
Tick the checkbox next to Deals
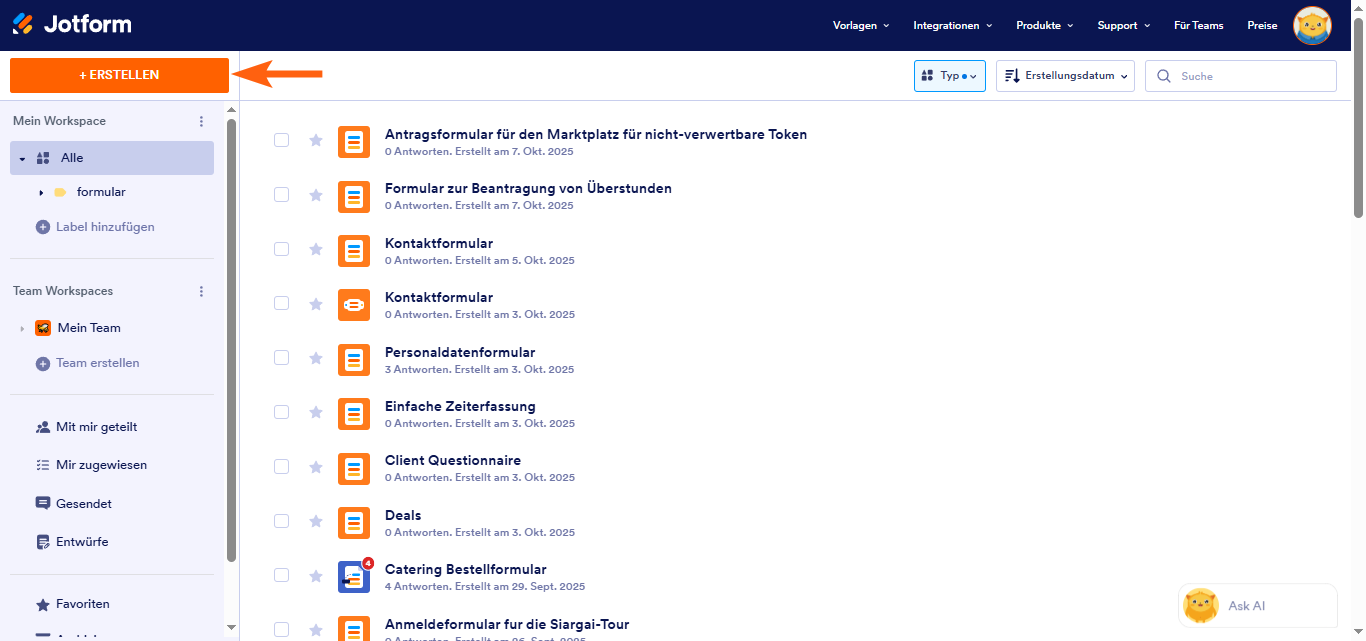point(281,521)
